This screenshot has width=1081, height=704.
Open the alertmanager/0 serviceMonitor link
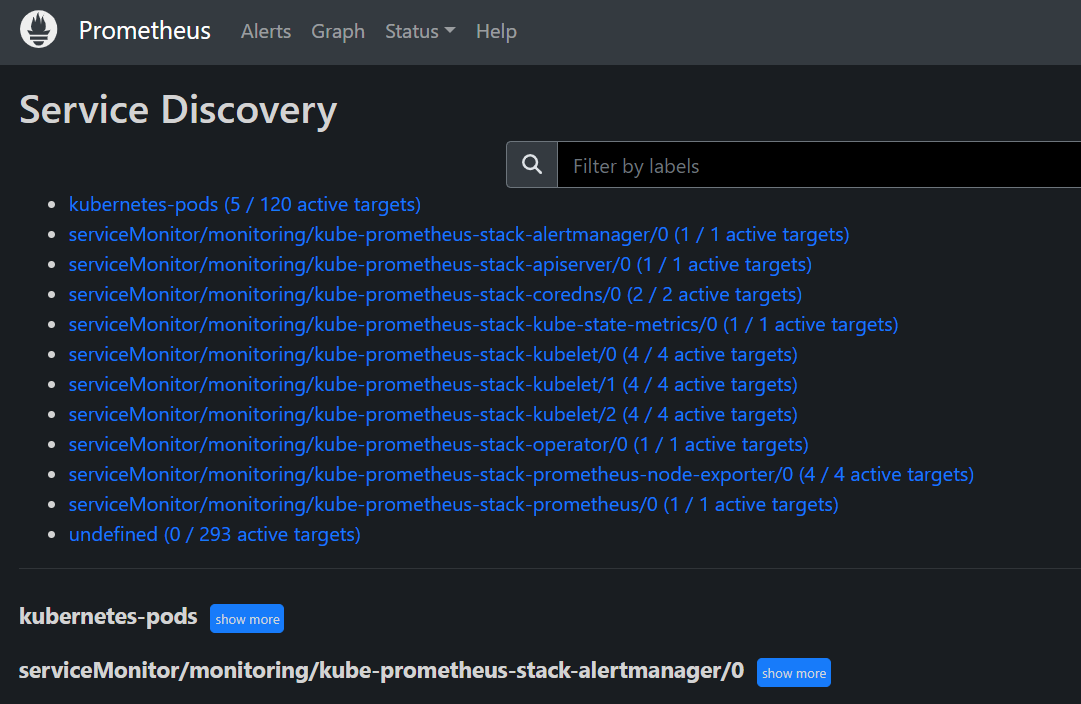coord(459,234)
